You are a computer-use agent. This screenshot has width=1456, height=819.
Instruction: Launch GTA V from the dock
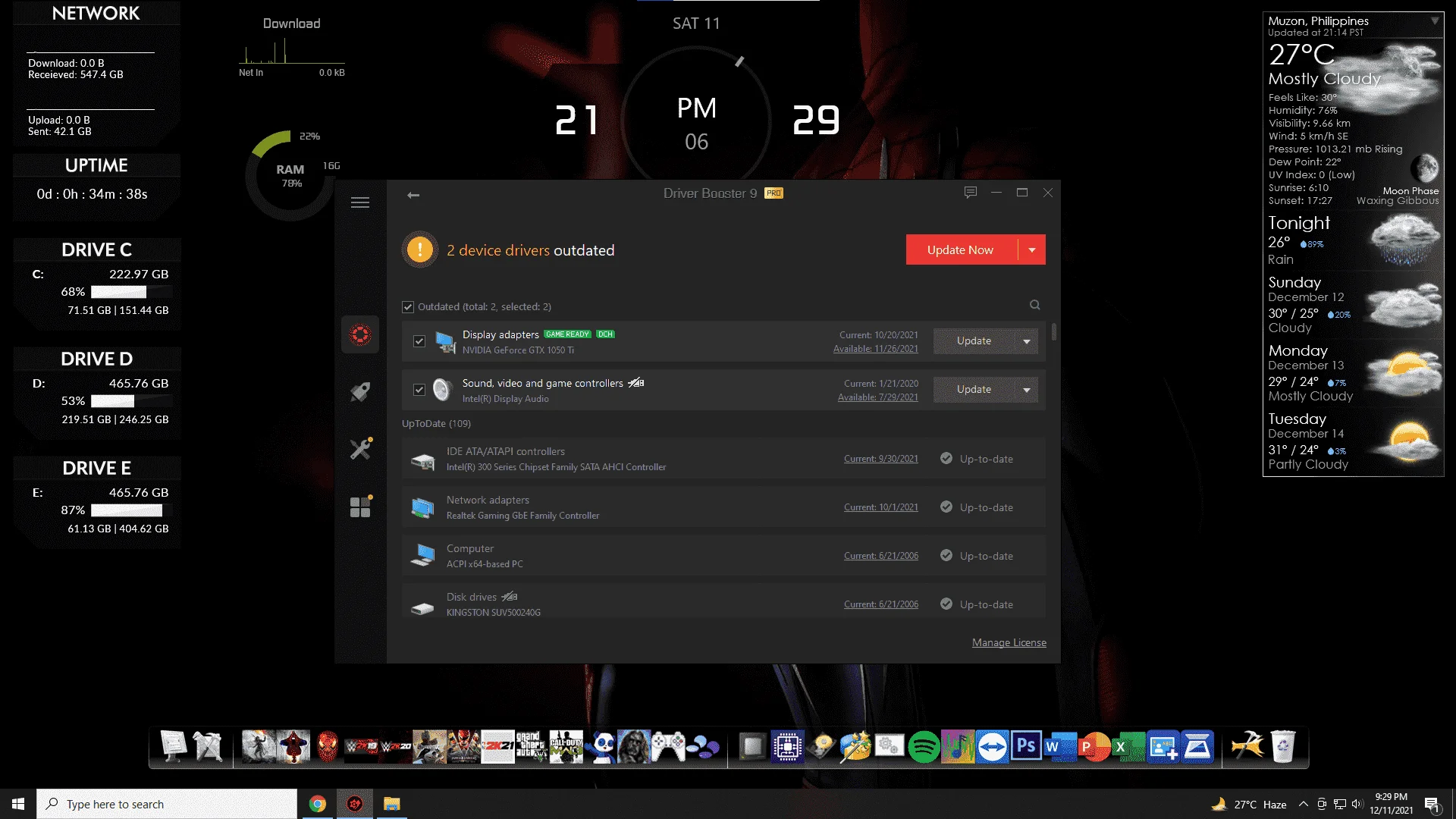(x=532, y=747)
